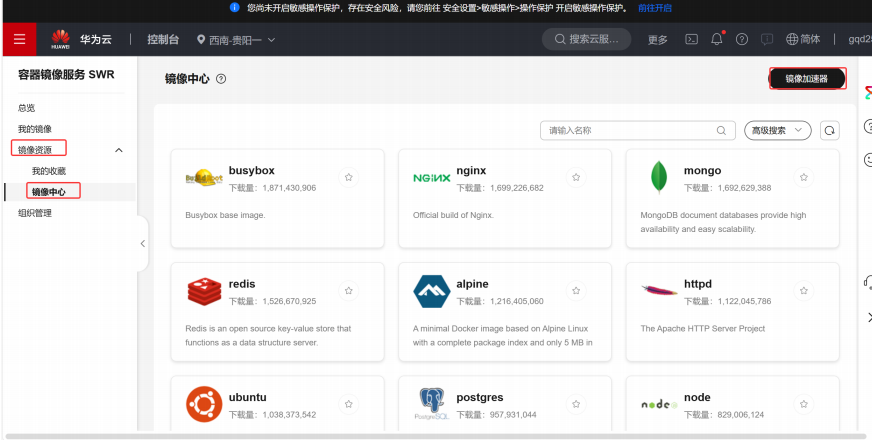Open the postgres image title
The width and height of the screenshot is (872, 440).
(479, 397)
